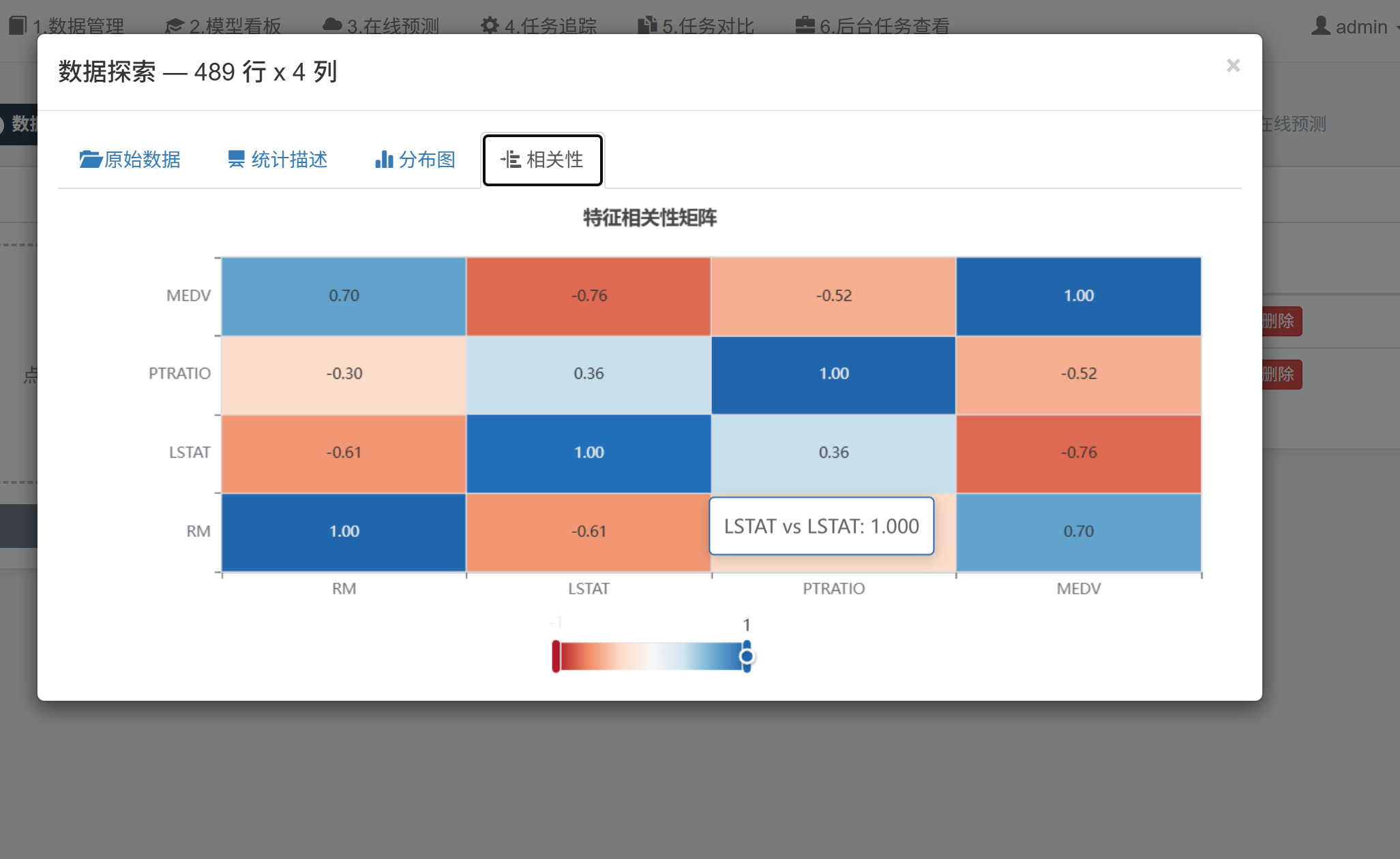Click the MEDV vs LSTAT cell -0.76
This screenshot has width=1400, height=859.
pos(589,296)
